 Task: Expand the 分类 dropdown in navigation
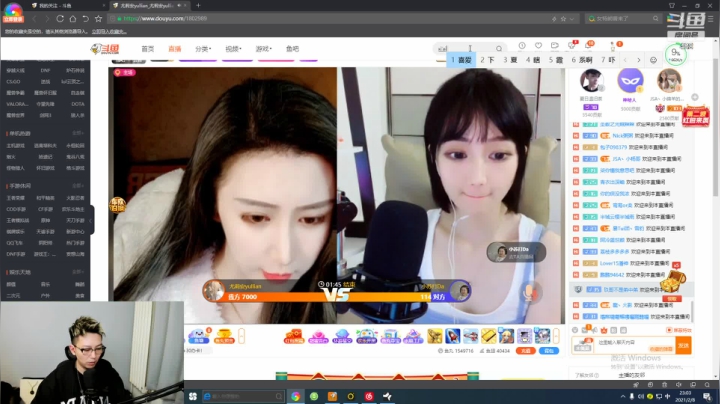point(203,49)
